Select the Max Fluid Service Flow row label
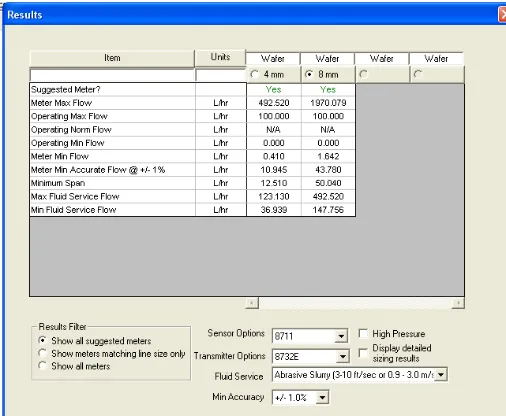 pyautogui.click(x=75, y=196)
